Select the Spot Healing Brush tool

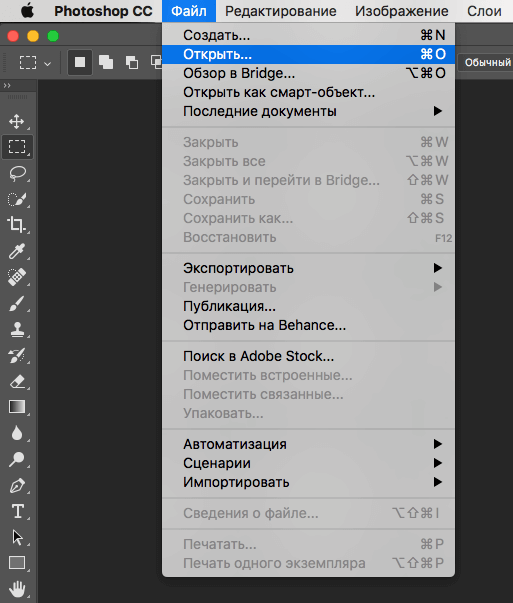17,277
